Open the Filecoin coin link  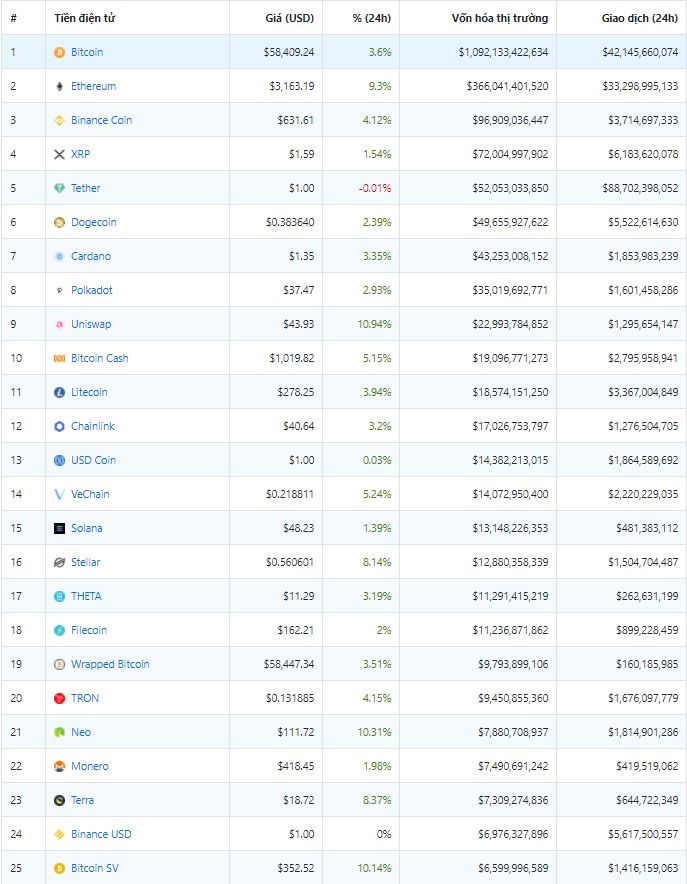pyautogui.click(x=89, y=630)
